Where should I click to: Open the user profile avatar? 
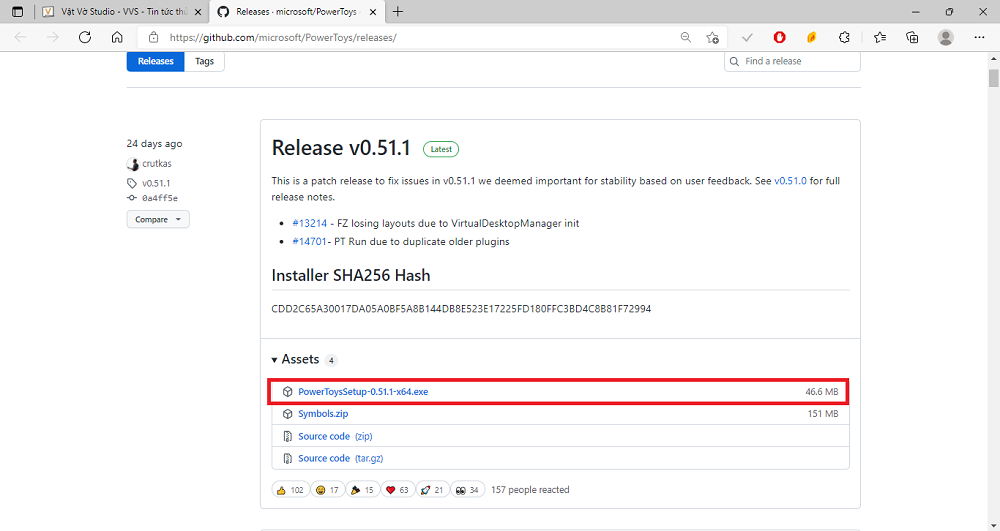pyautogui.click(x=946, y=38)
